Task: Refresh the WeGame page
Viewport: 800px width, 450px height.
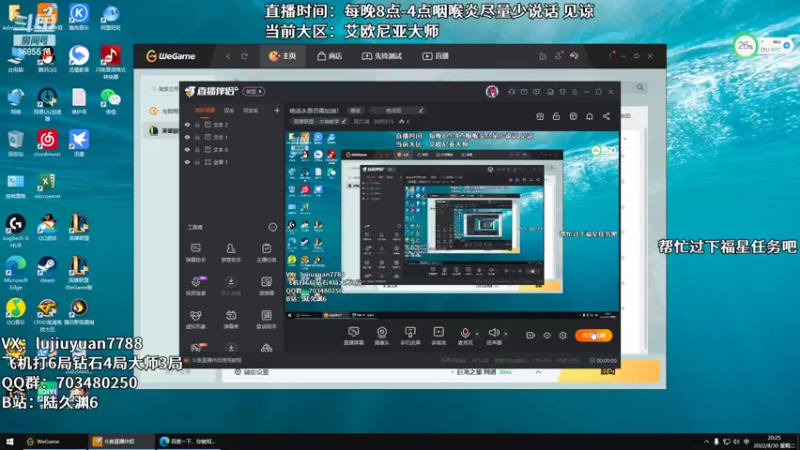Action: point(244,56)
